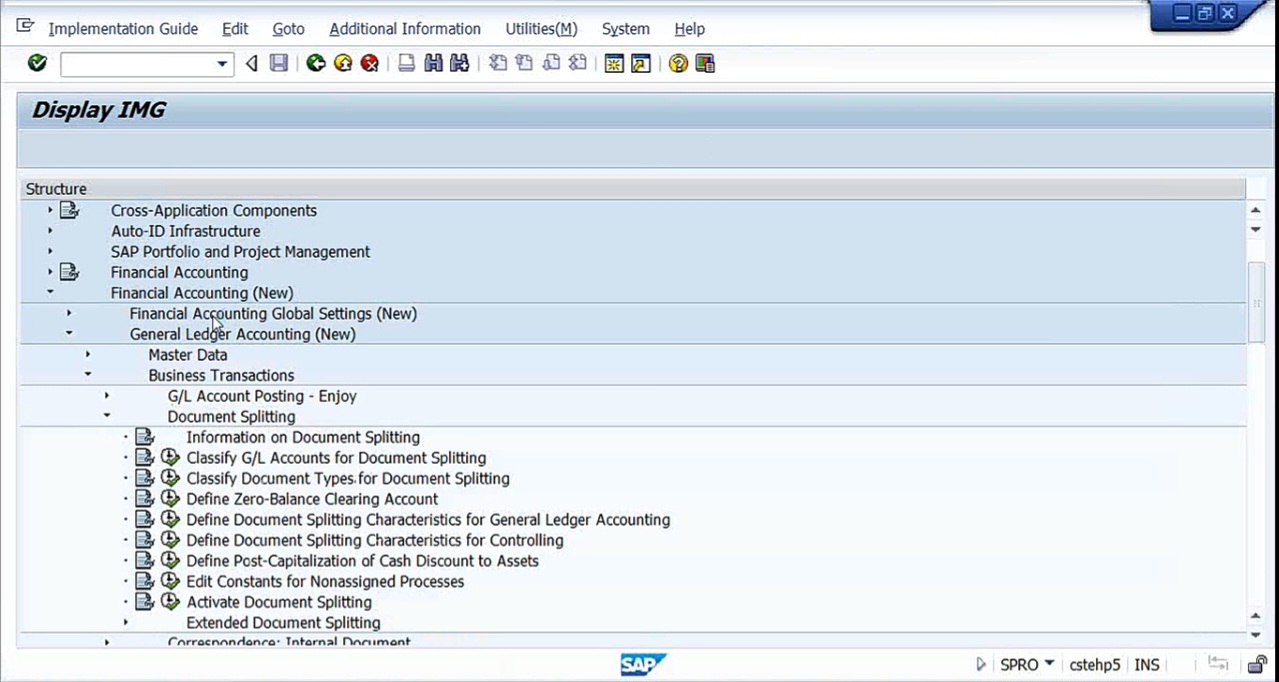Image resolution: width=1279 pixels, height=682 pixels.
Task: Select Define Document Splitting Characteristics for Controlling
Action: [375, 540]
